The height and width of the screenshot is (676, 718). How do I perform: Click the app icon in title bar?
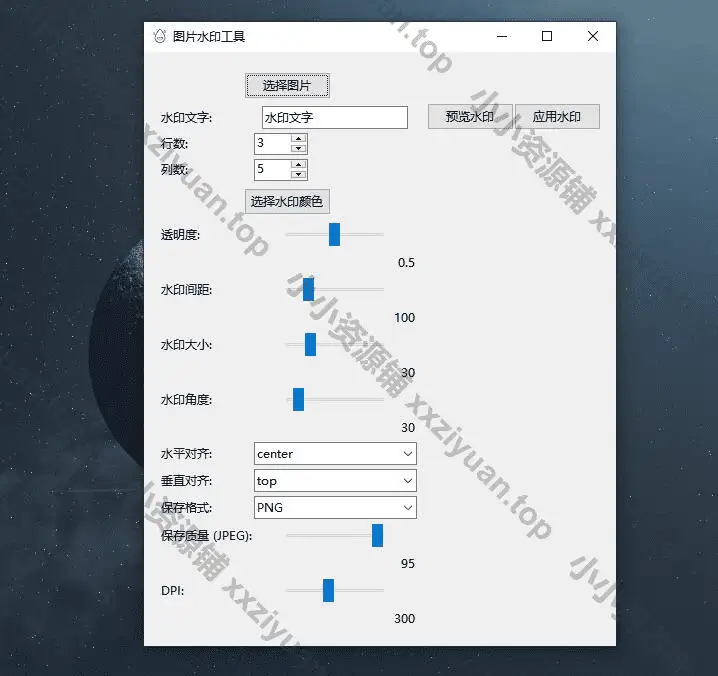coord(159,36)
